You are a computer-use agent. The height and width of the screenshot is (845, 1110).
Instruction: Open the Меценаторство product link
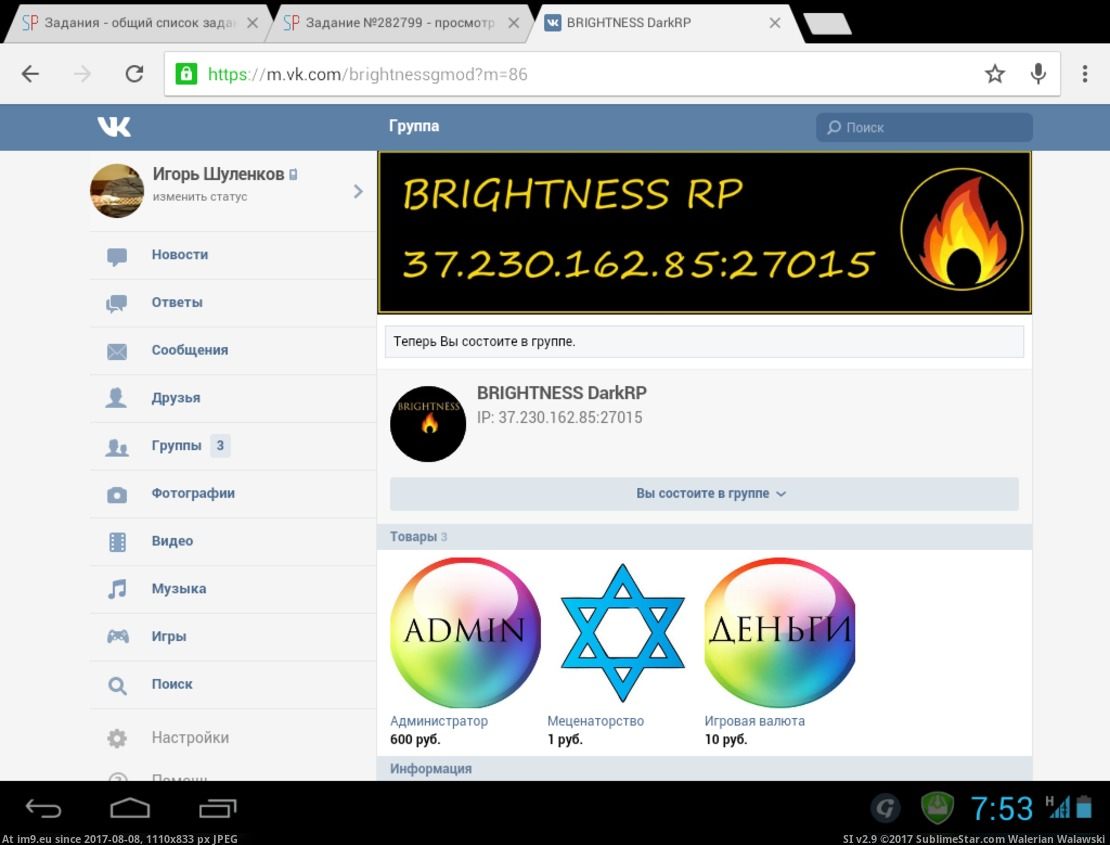[x=595, y=721]
